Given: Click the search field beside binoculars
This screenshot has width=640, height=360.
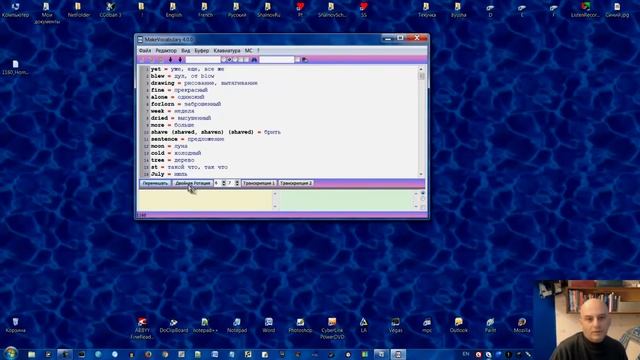Looking at the screenshot, I should point(277,60).
